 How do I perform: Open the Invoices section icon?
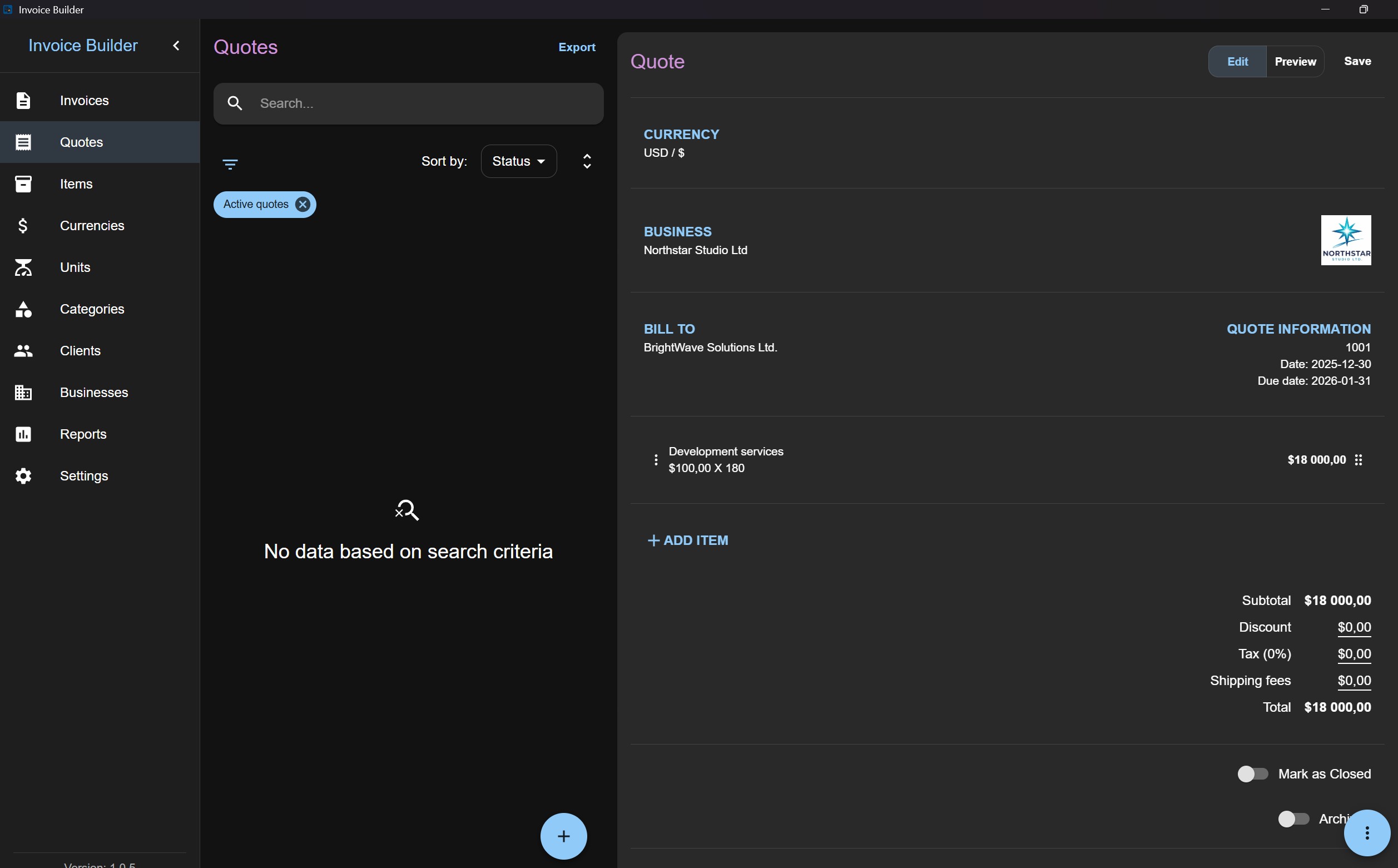[23, 101]
